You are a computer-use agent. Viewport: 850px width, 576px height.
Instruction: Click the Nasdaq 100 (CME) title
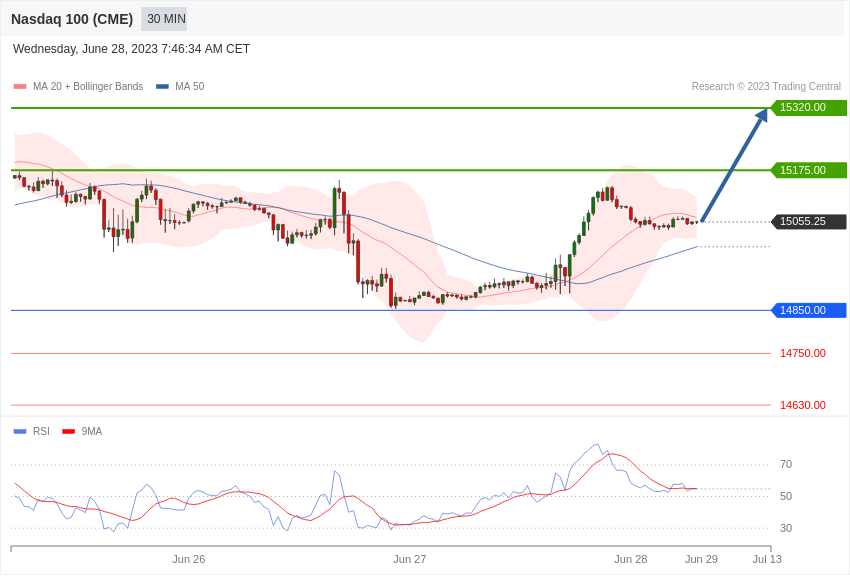click(x=72, y=19)
